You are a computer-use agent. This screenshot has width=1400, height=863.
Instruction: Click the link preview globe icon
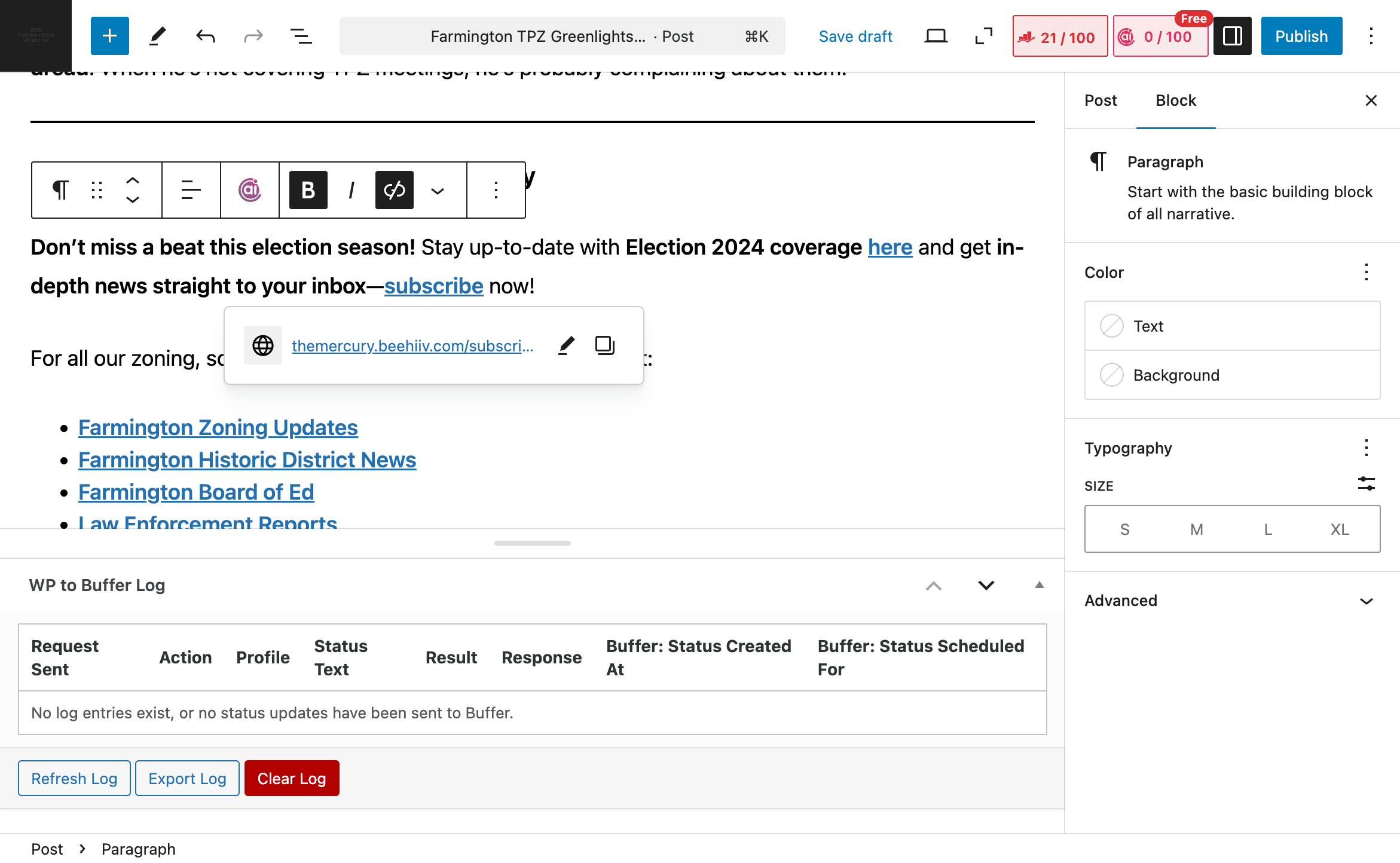[263, 345]
